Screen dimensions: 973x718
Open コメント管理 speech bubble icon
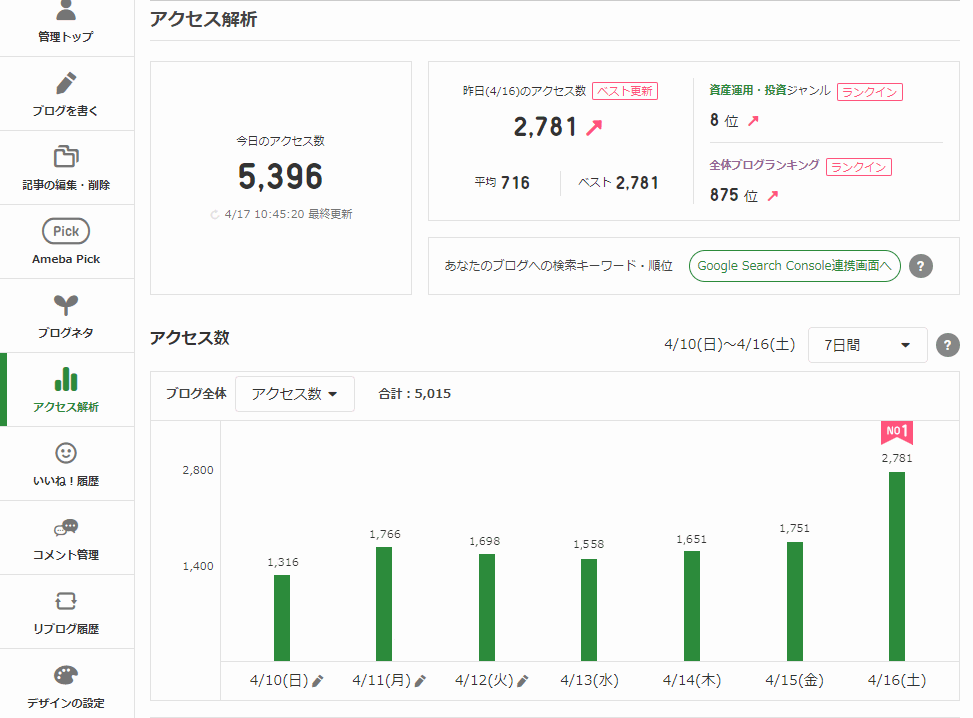point(66,527)
